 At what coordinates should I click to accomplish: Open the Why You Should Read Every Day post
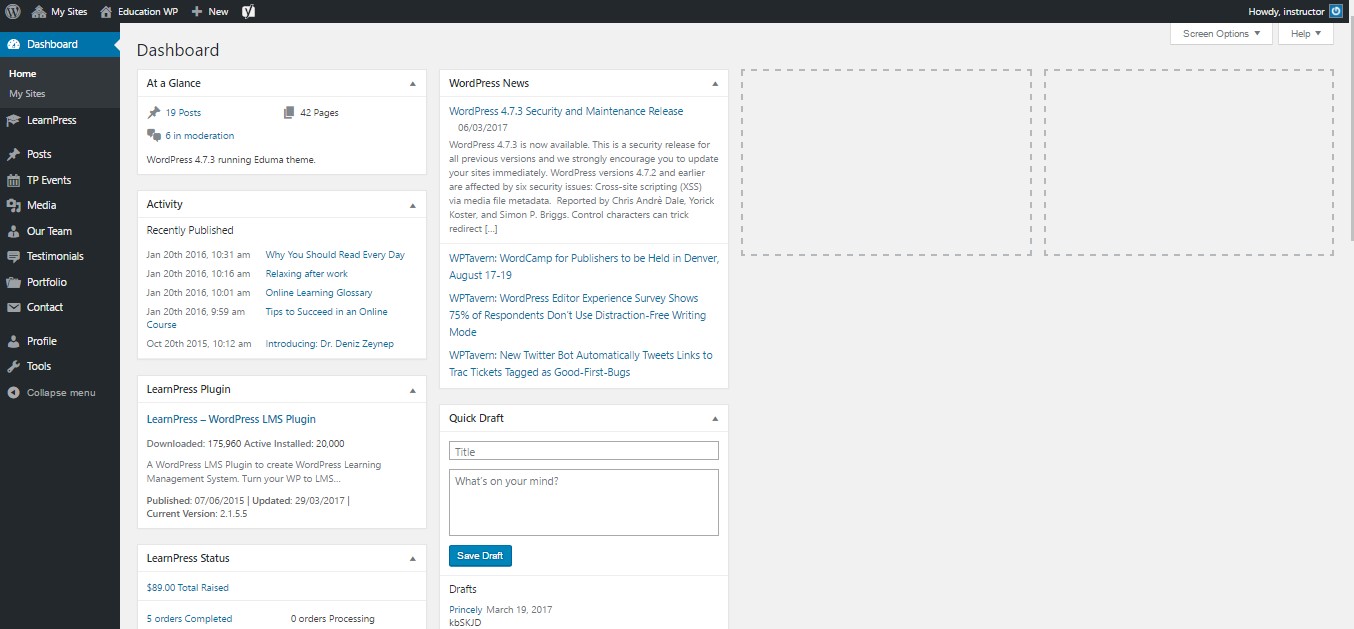tap(335, 255)
